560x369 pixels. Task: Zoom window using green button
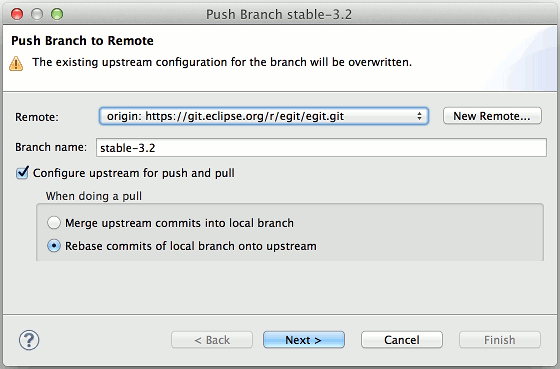pos(57,14)
